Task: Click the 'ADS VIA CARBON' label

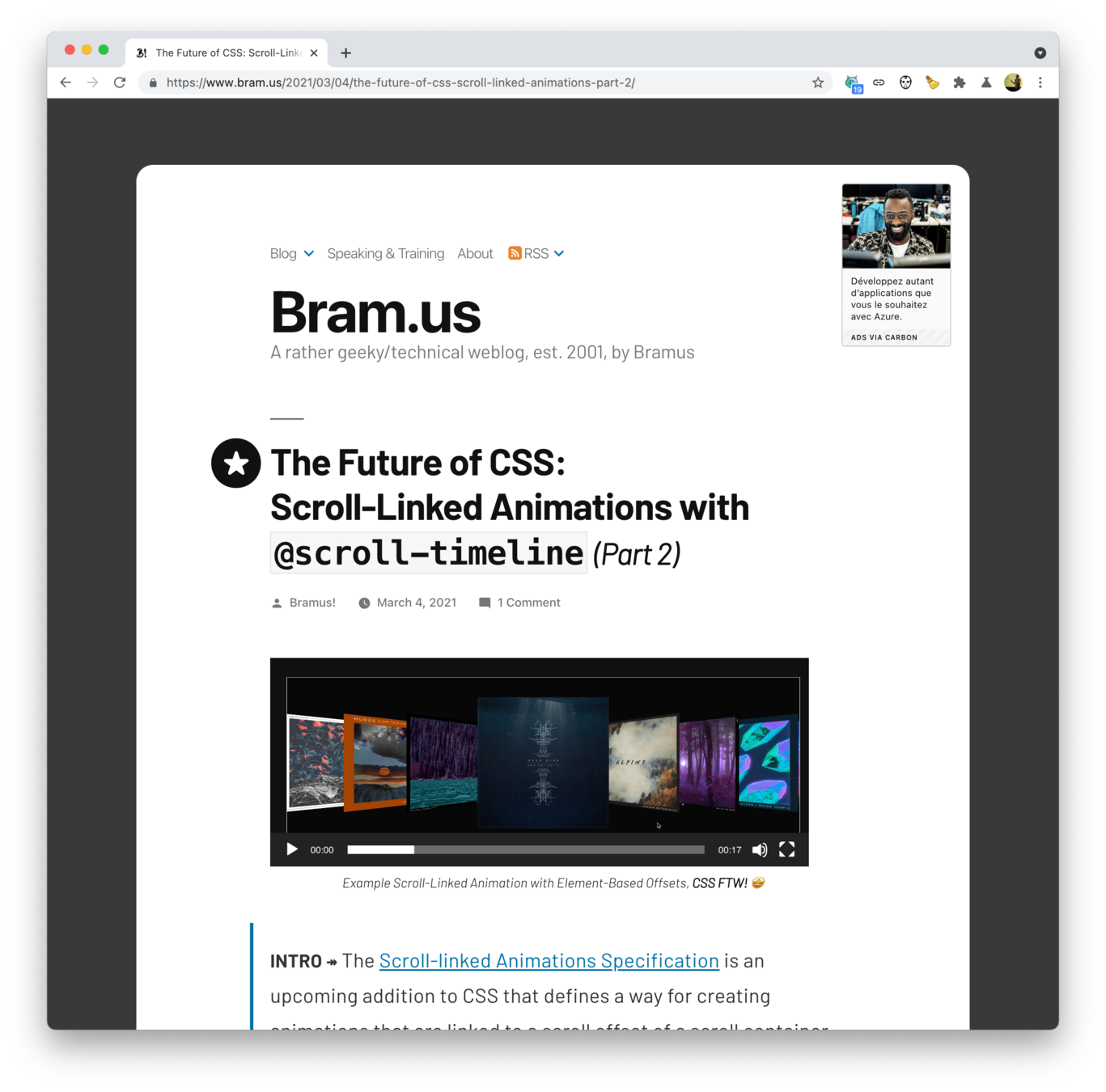Action: click(884, 337)
